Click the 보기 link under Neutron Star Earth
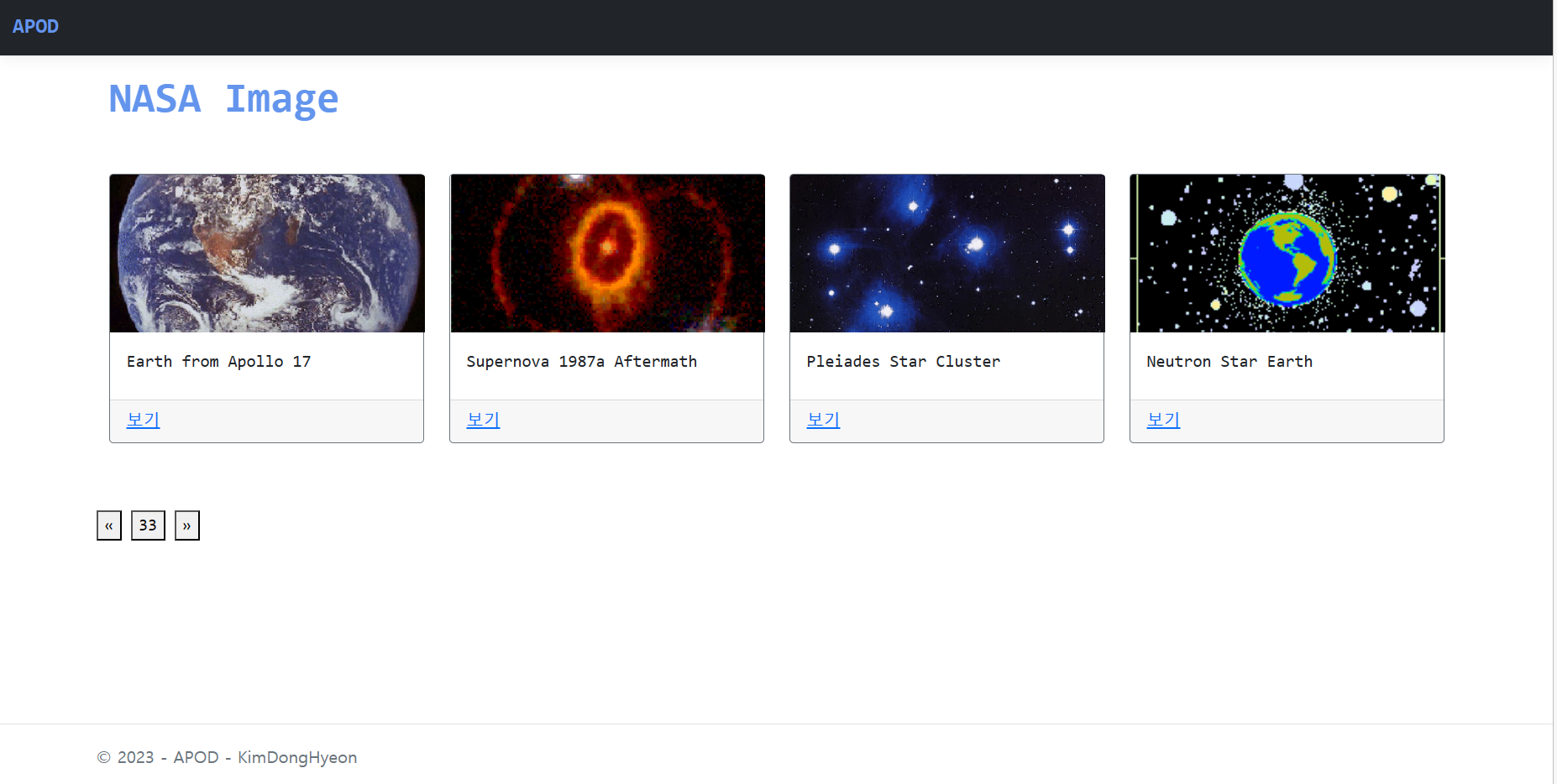This screenshot has height=784, width=1557. click(1164, 420)
